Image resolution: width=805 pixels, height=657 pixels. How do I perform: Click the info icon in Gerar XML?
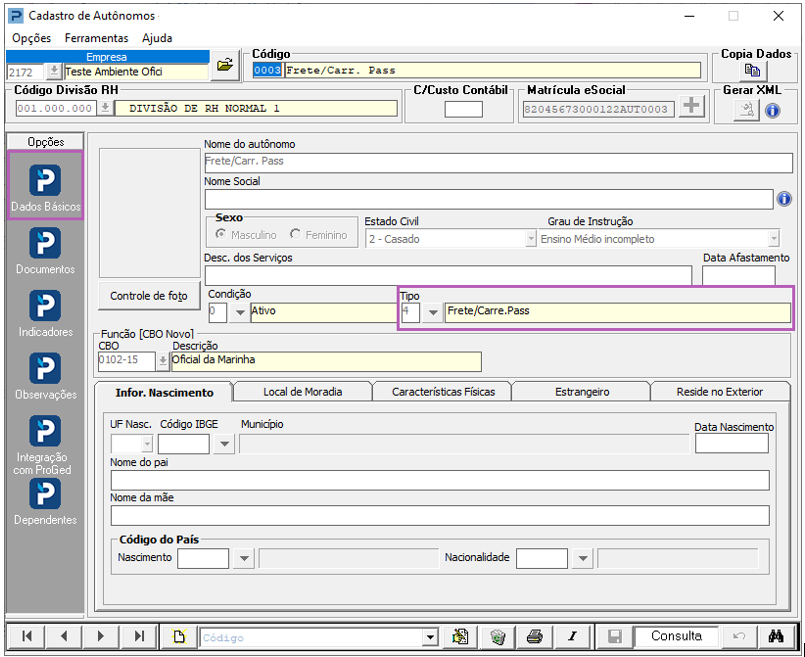[x=773, y=110]
